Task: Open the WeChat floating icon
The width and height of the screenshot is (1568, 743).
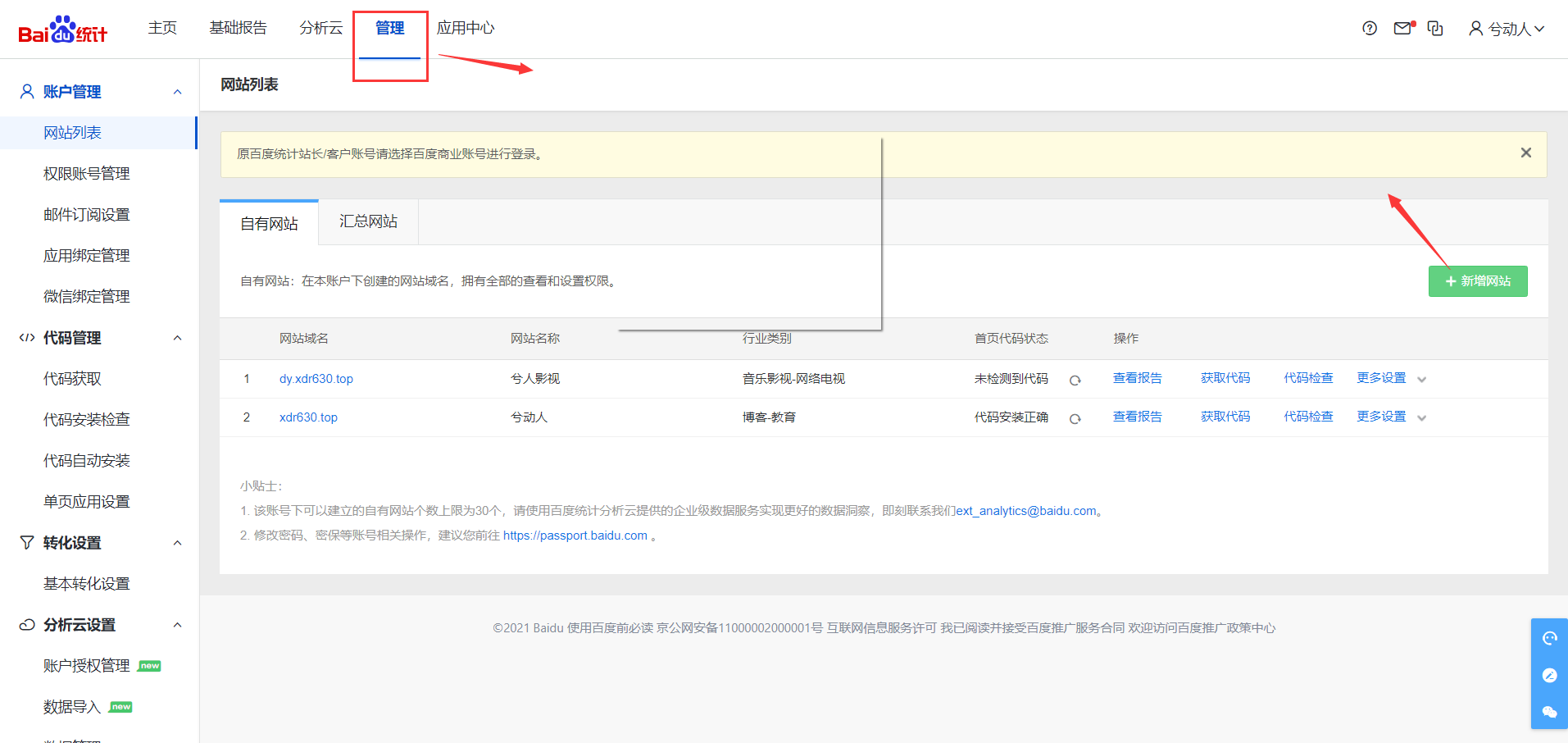Action: click(1549, 712)
